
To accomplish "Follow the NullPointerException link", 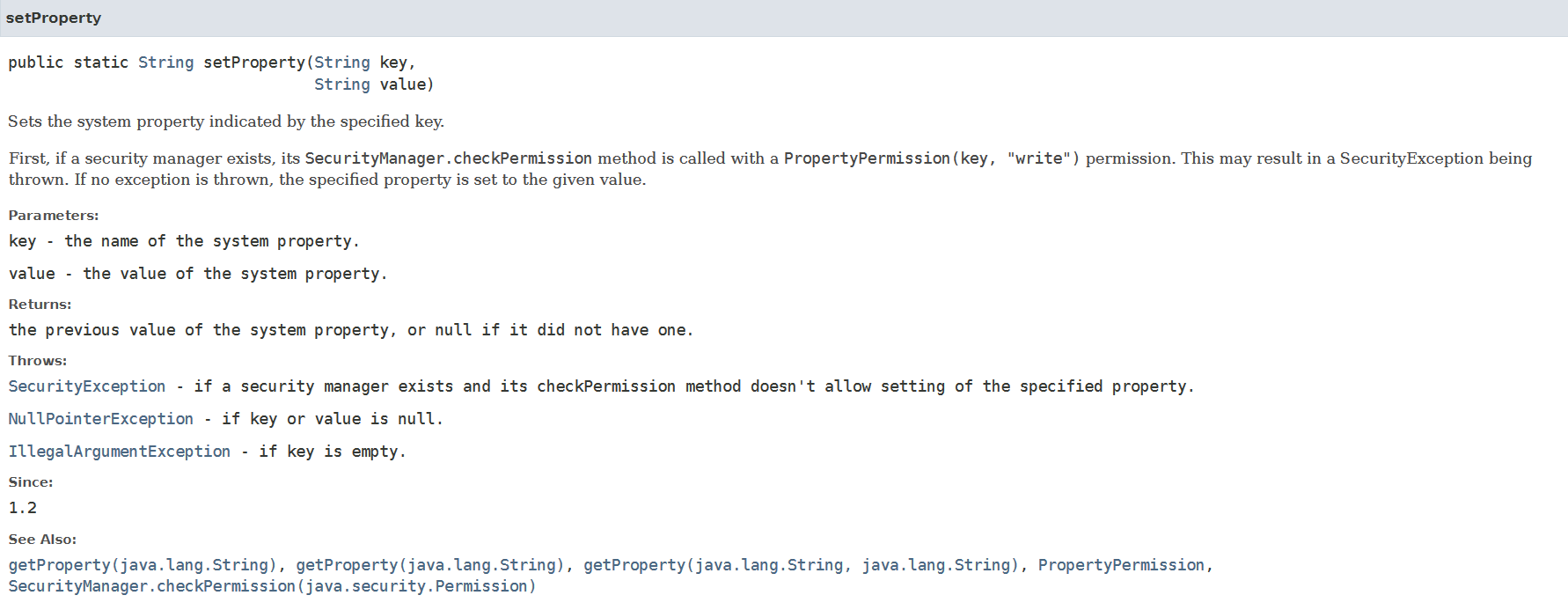I will coord(101,419).
